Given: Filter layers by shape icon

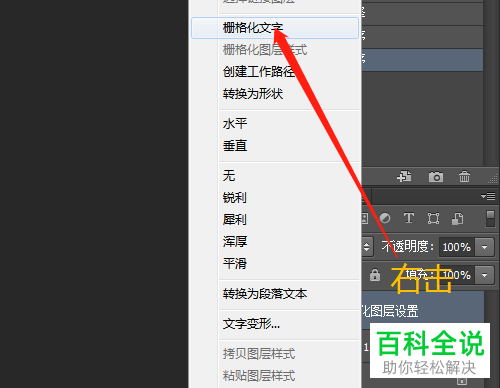Looking at the screenshot, I should pyautogui.click(x=433, y=218).
